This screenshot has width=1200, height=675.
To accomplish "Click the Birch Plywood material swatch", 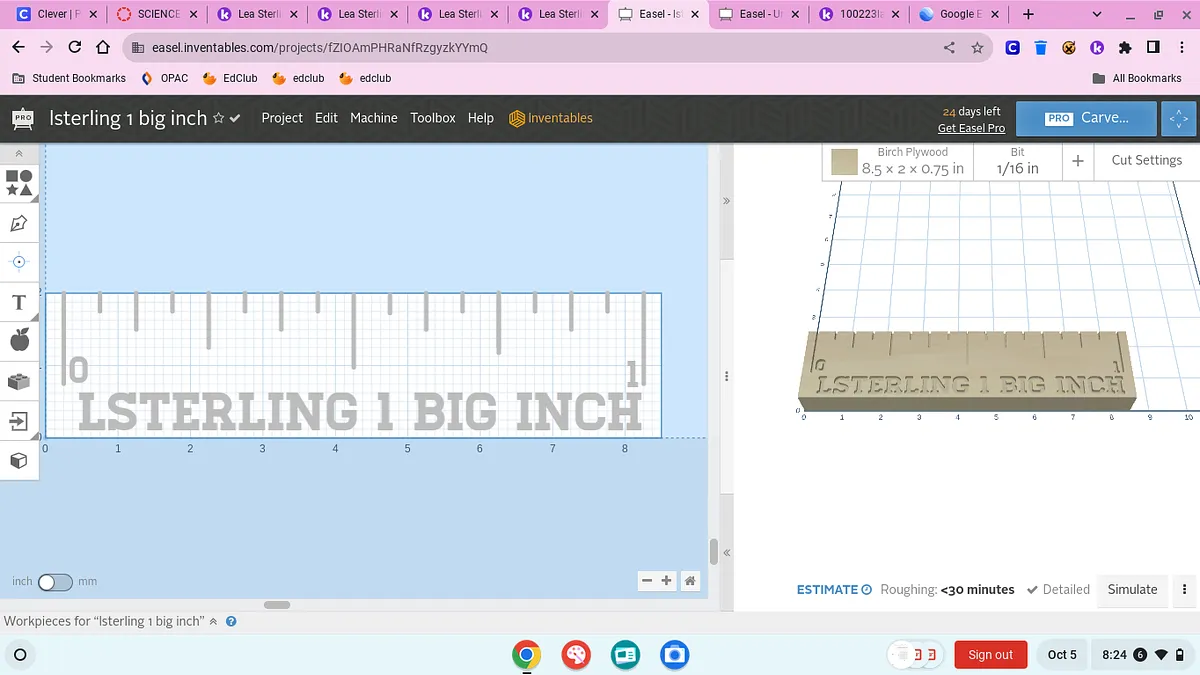I will click(x=845, y=161).
